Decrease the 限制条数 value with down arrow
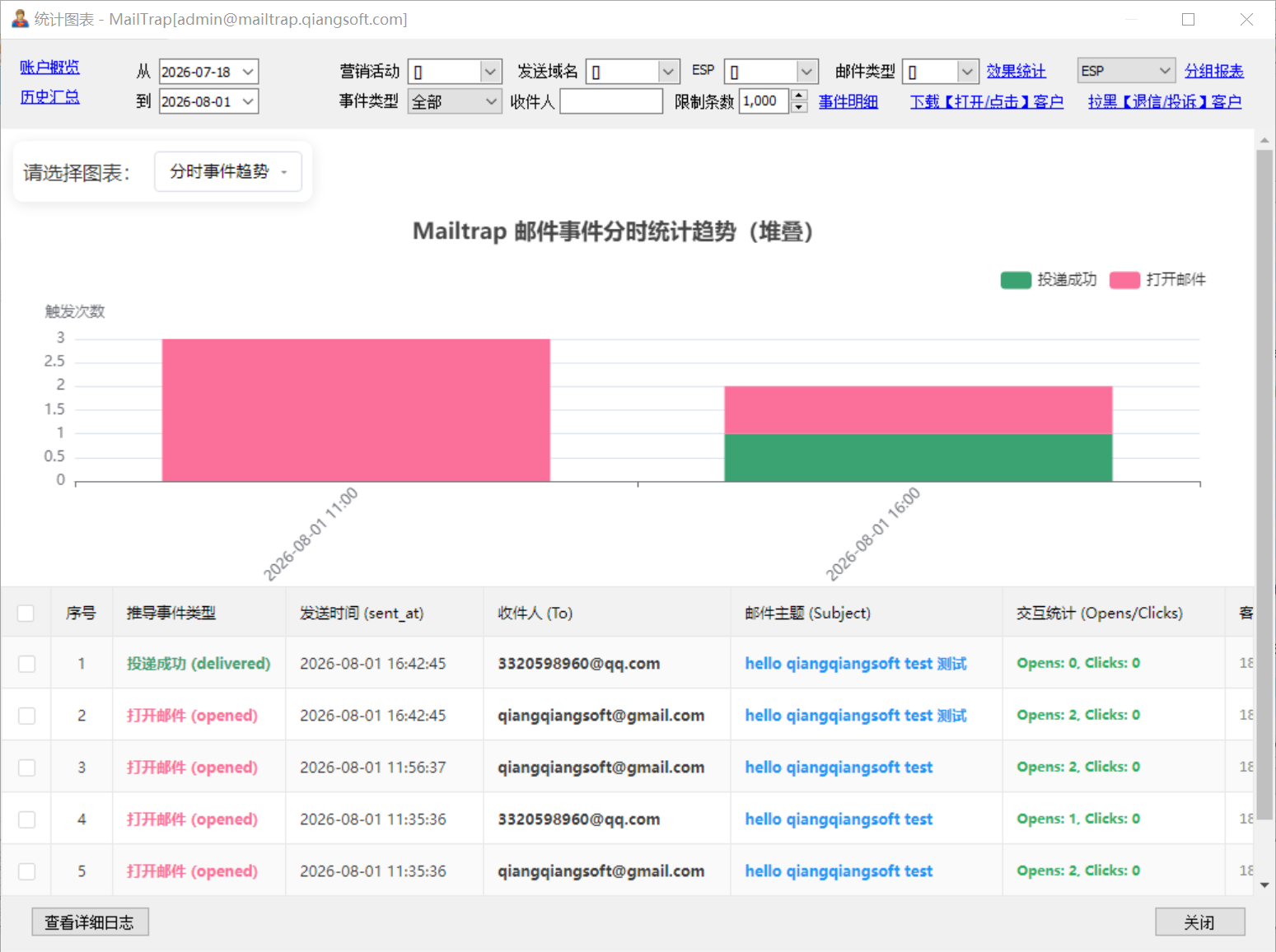Screen dimensions: 1276x952 point(798,107)
